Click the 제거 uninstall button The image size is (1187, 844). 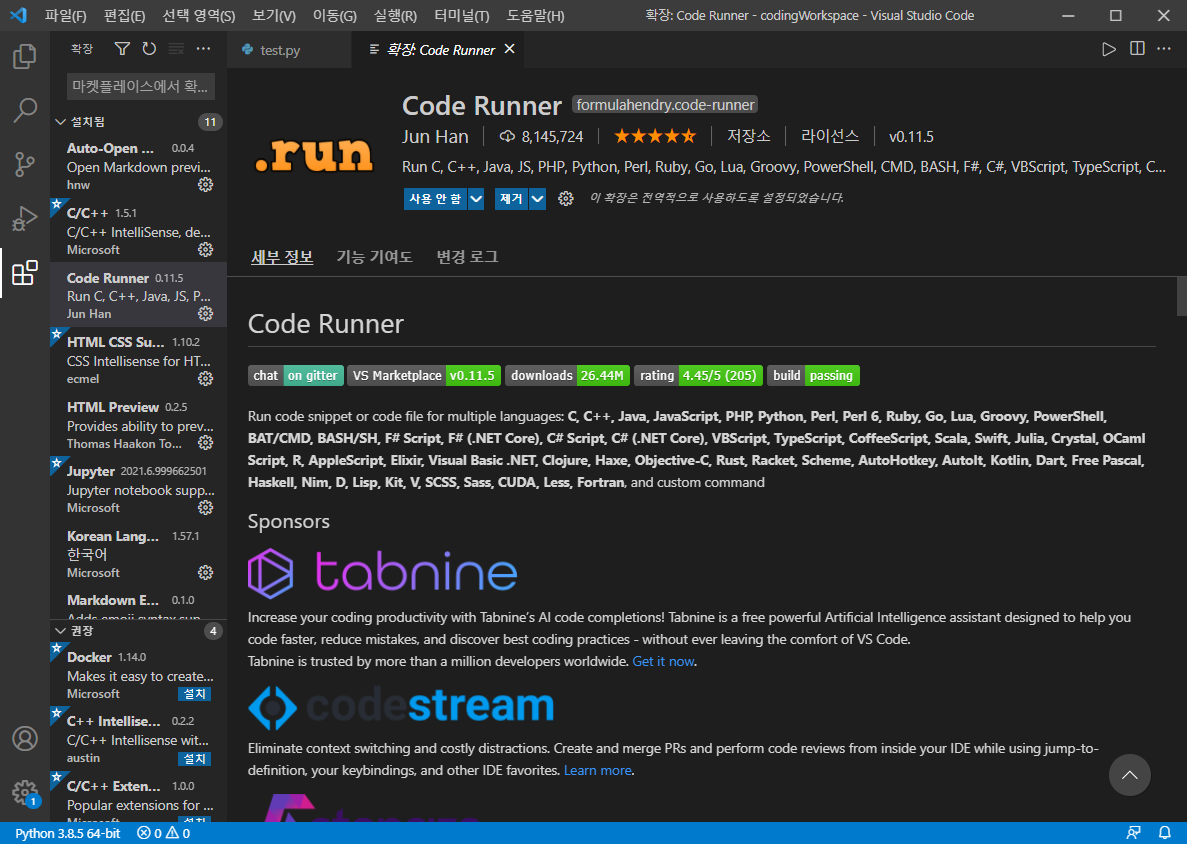[512, 199]
